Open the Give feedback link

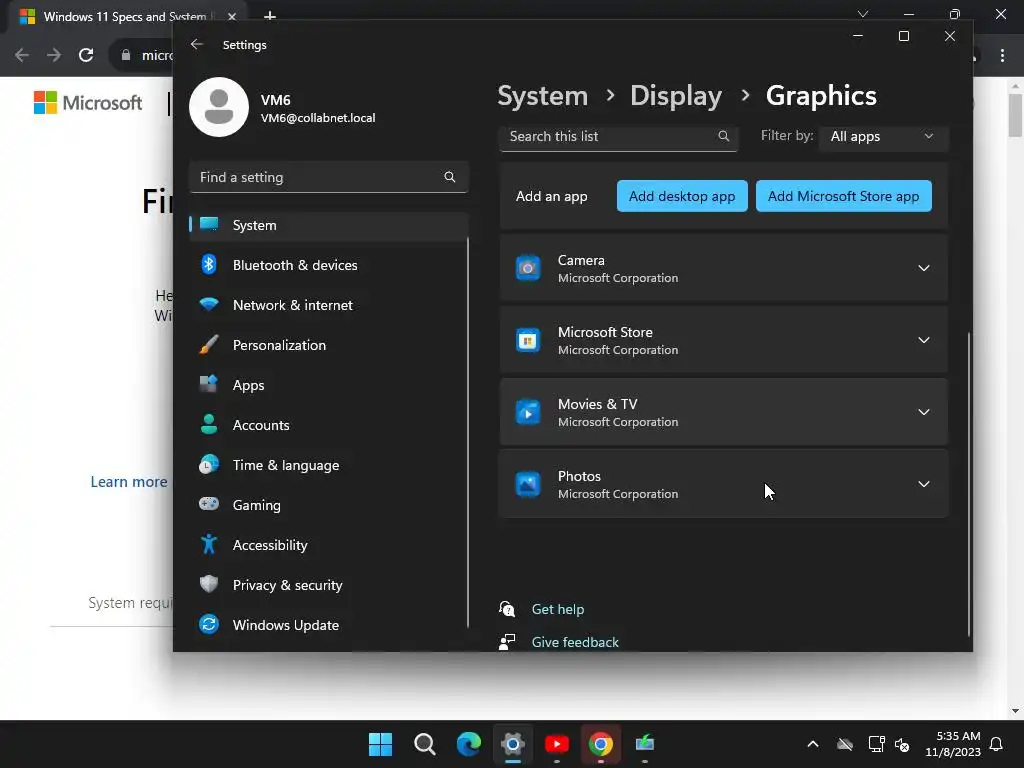pos(575,642)
